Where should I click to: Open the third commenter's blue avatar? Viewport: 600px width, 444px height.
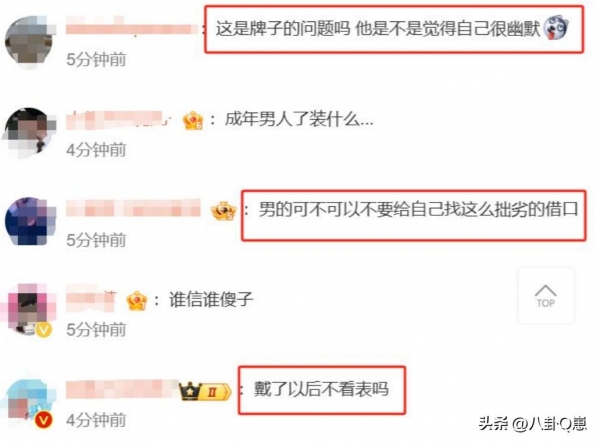click(29, 221)
